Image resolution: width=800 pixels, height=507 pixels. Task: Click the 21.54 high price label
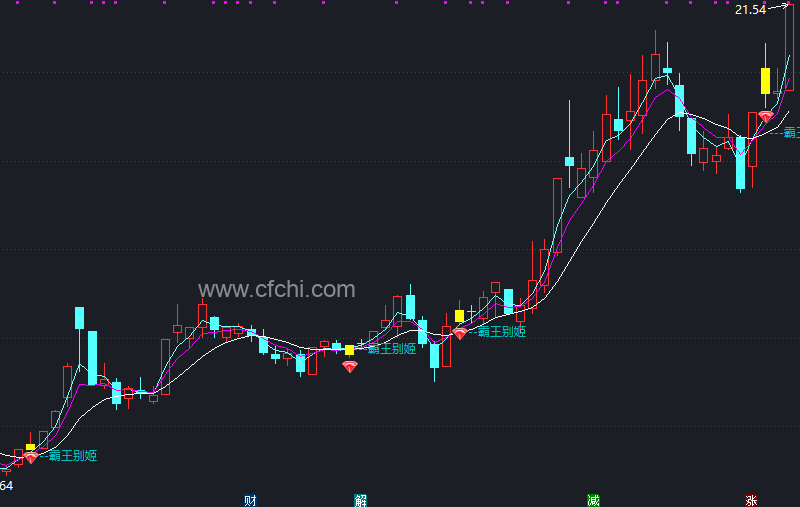coord(750,10)
